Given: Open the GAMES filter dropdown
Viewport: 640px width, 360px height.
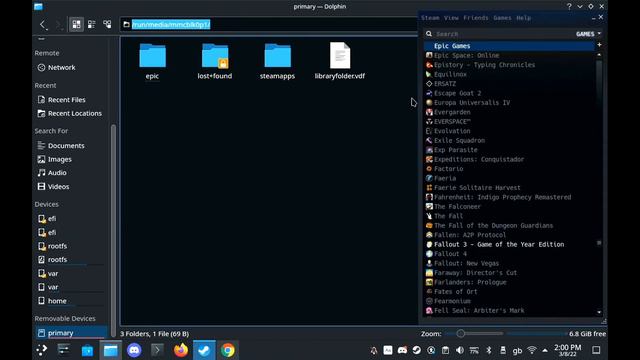Looking at the screenshot, I should [588, 34].
